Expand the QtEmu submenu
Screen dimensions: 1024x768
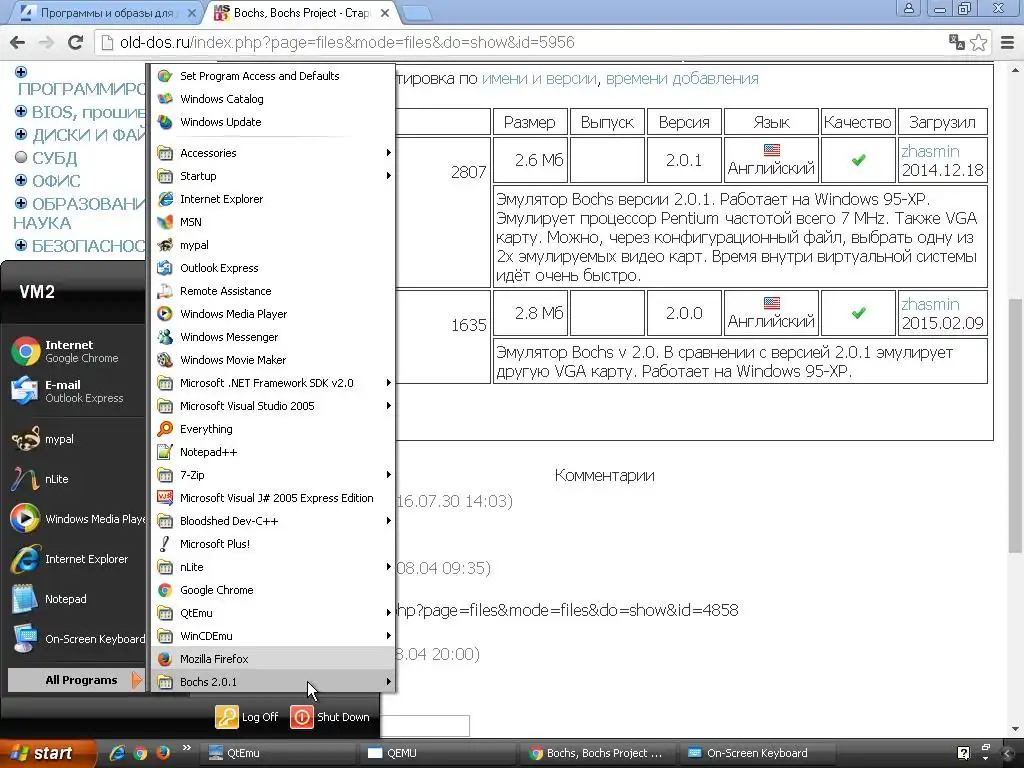[273, 613]
